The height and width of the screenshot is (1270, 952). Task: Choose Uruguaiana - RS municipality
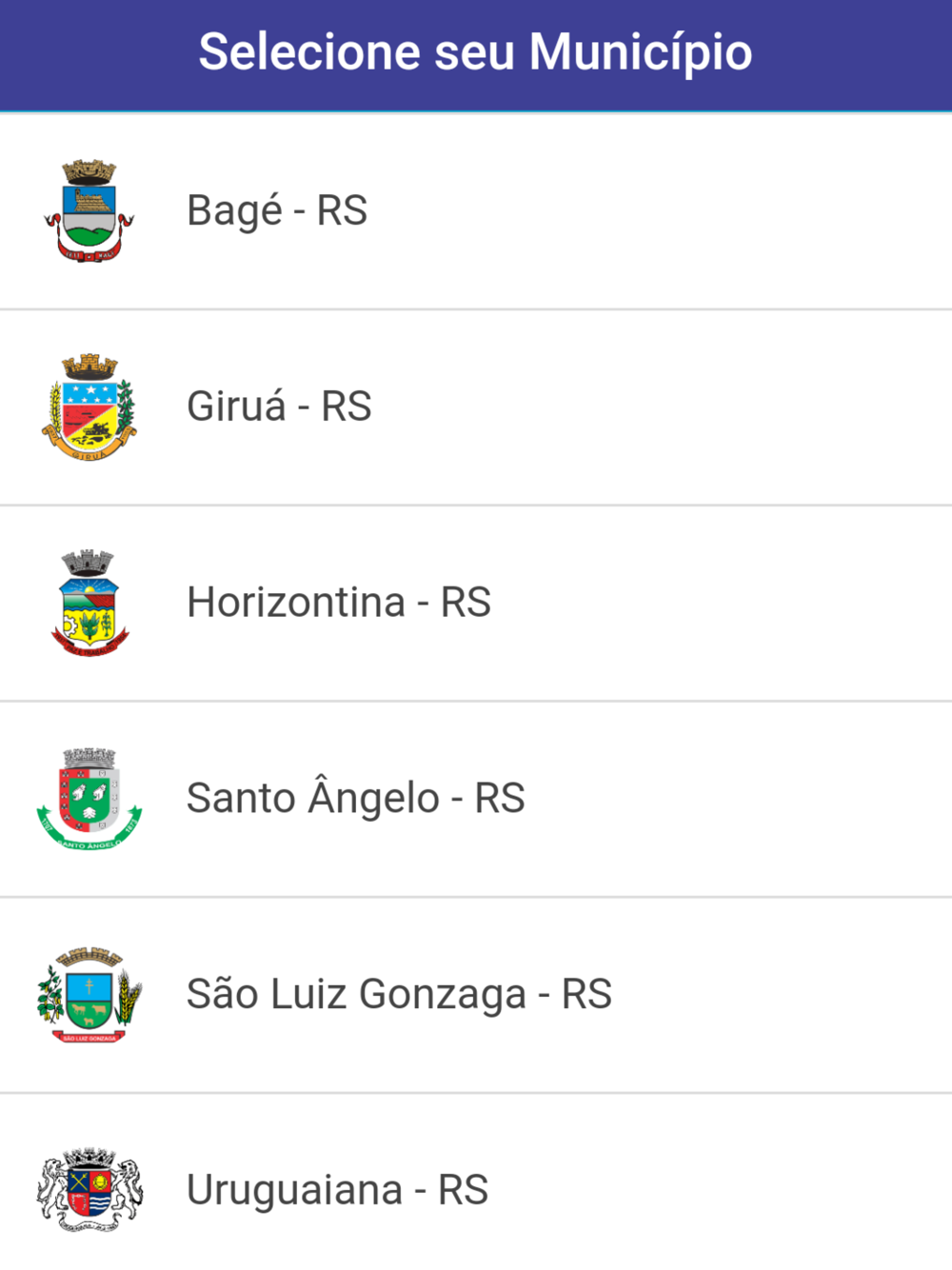(337, 1190)
